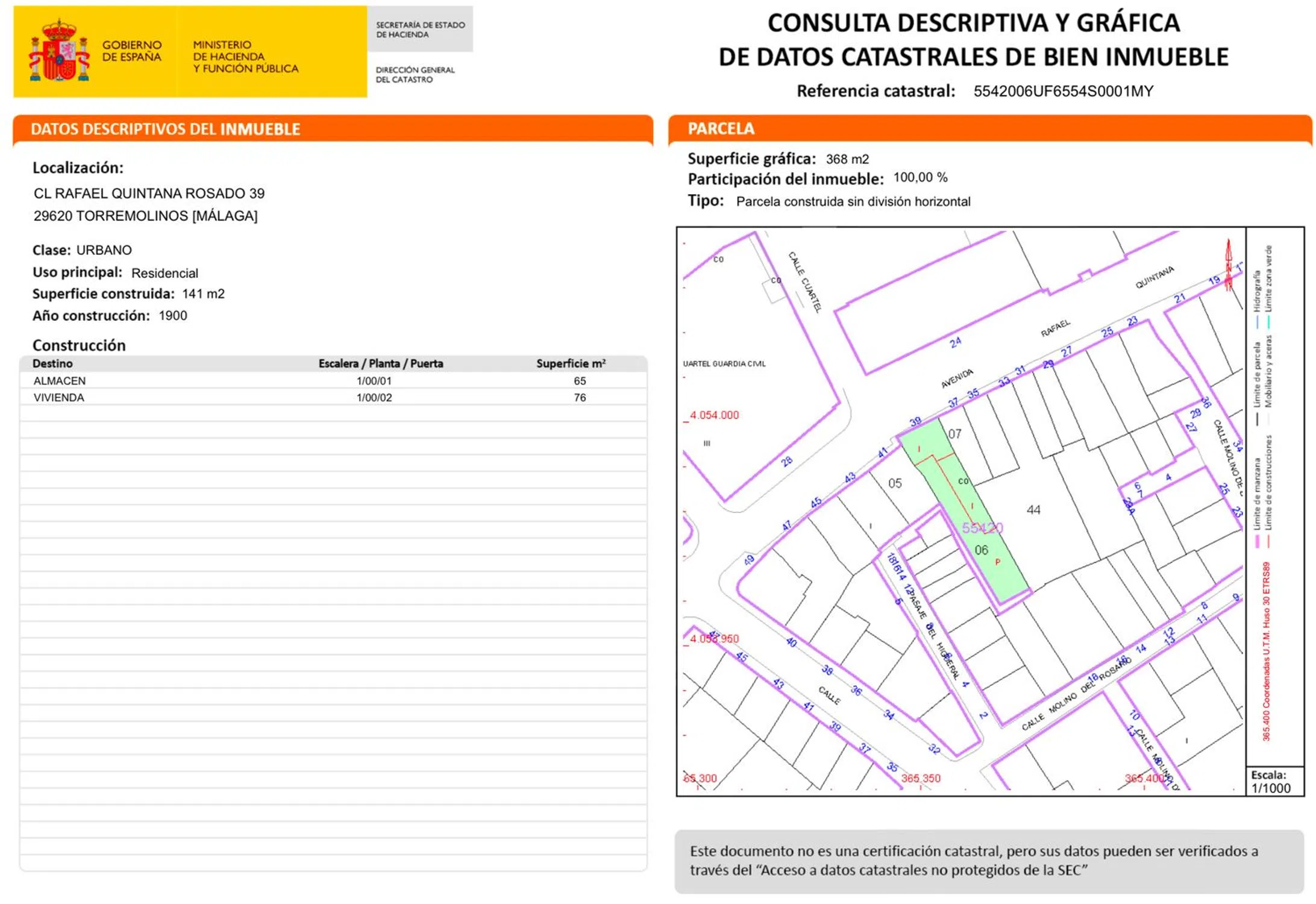Click the Gobierno de España logo text
Viewport: 1316px width, 904px height.
[131, 51]
